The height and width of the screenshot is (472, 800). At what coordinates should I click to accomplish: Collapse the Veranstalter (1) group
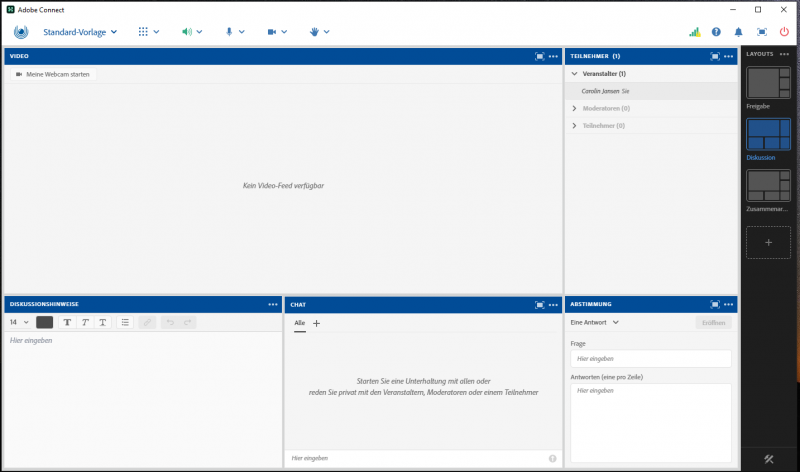pos(574,73)
